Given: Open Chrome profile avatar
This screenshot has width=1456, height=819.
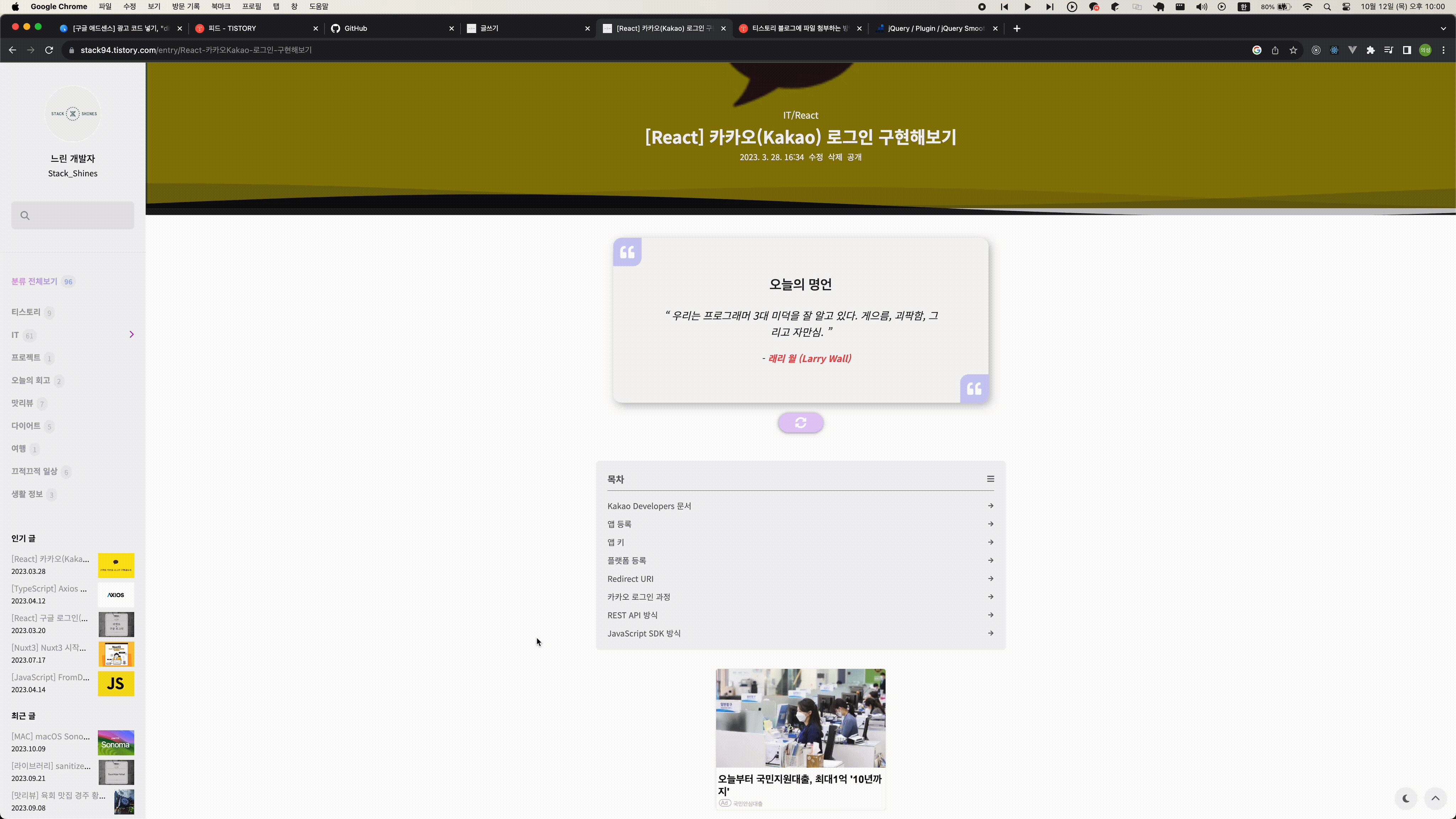Looking at the screenshot, I should click(x=1425, y=50).
